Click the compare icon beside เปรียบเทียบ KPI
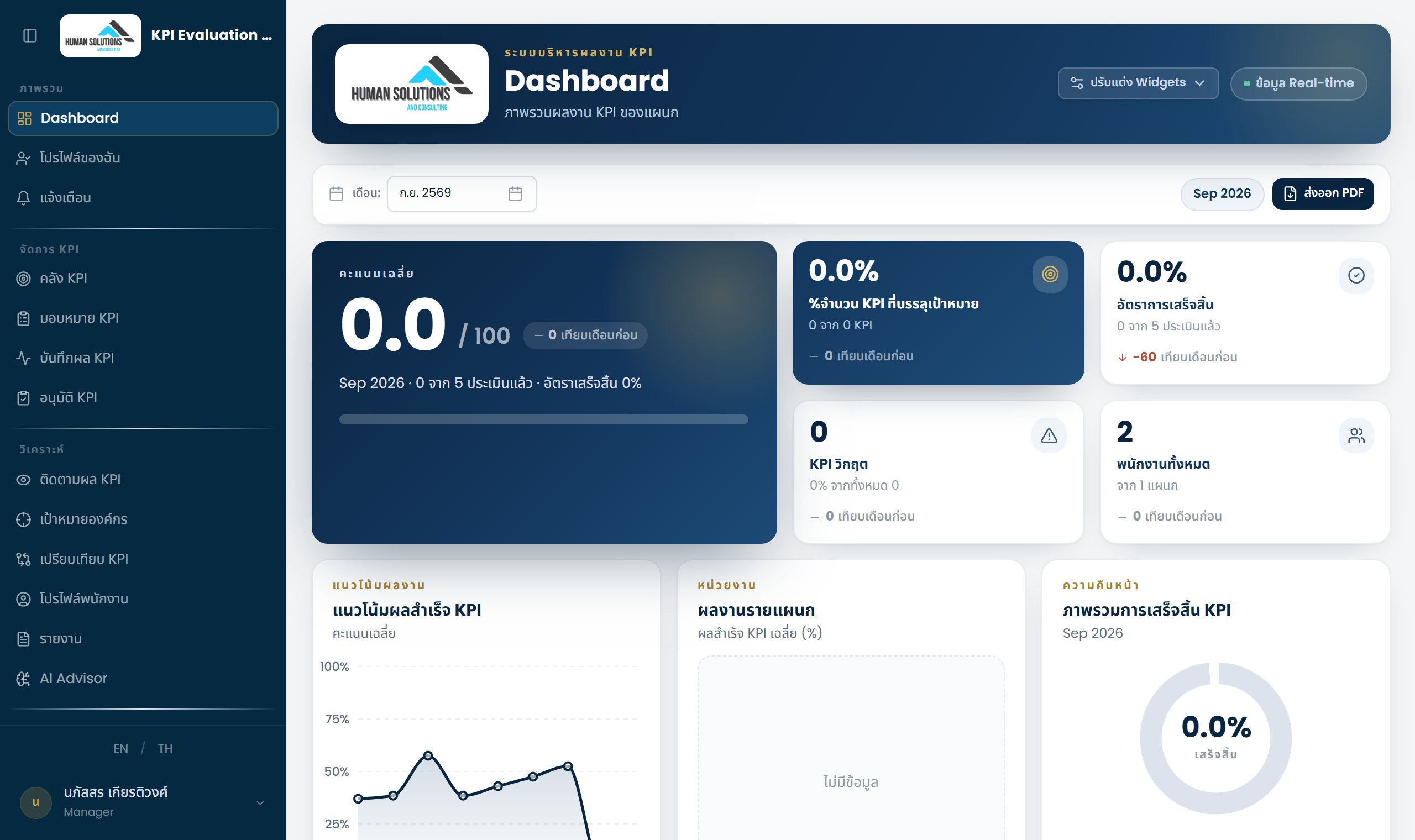 23,560
